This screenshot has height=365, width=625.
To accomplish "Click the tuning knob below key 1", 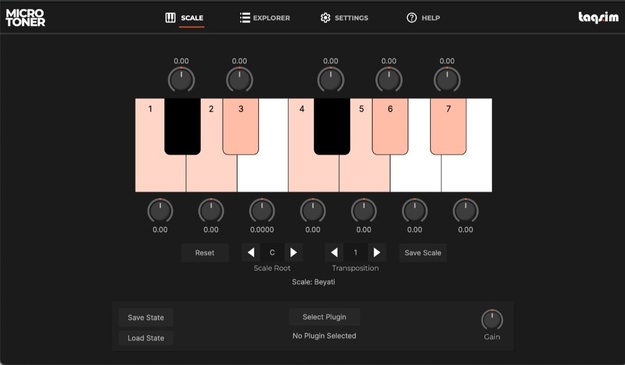I will click(160, 210).
